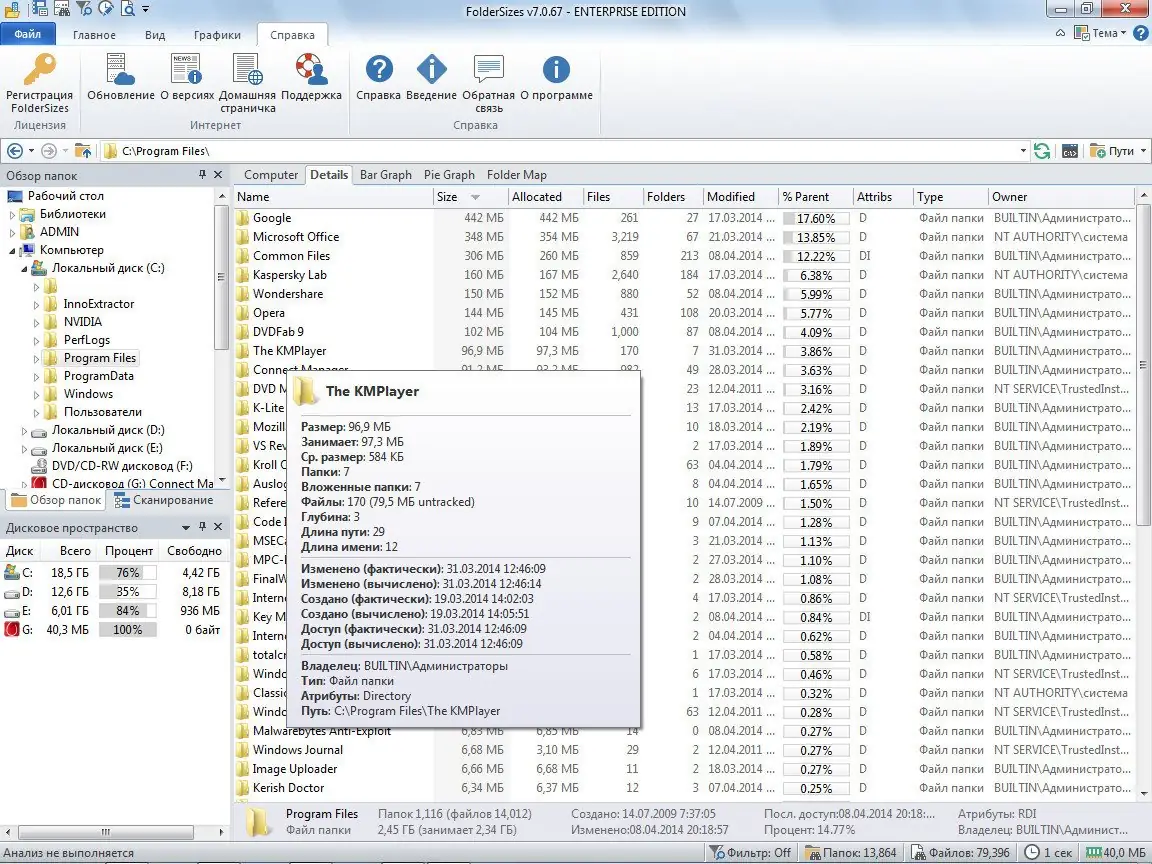
Task: Open the address bar path history dropdown
Action: pos(1023,151)
